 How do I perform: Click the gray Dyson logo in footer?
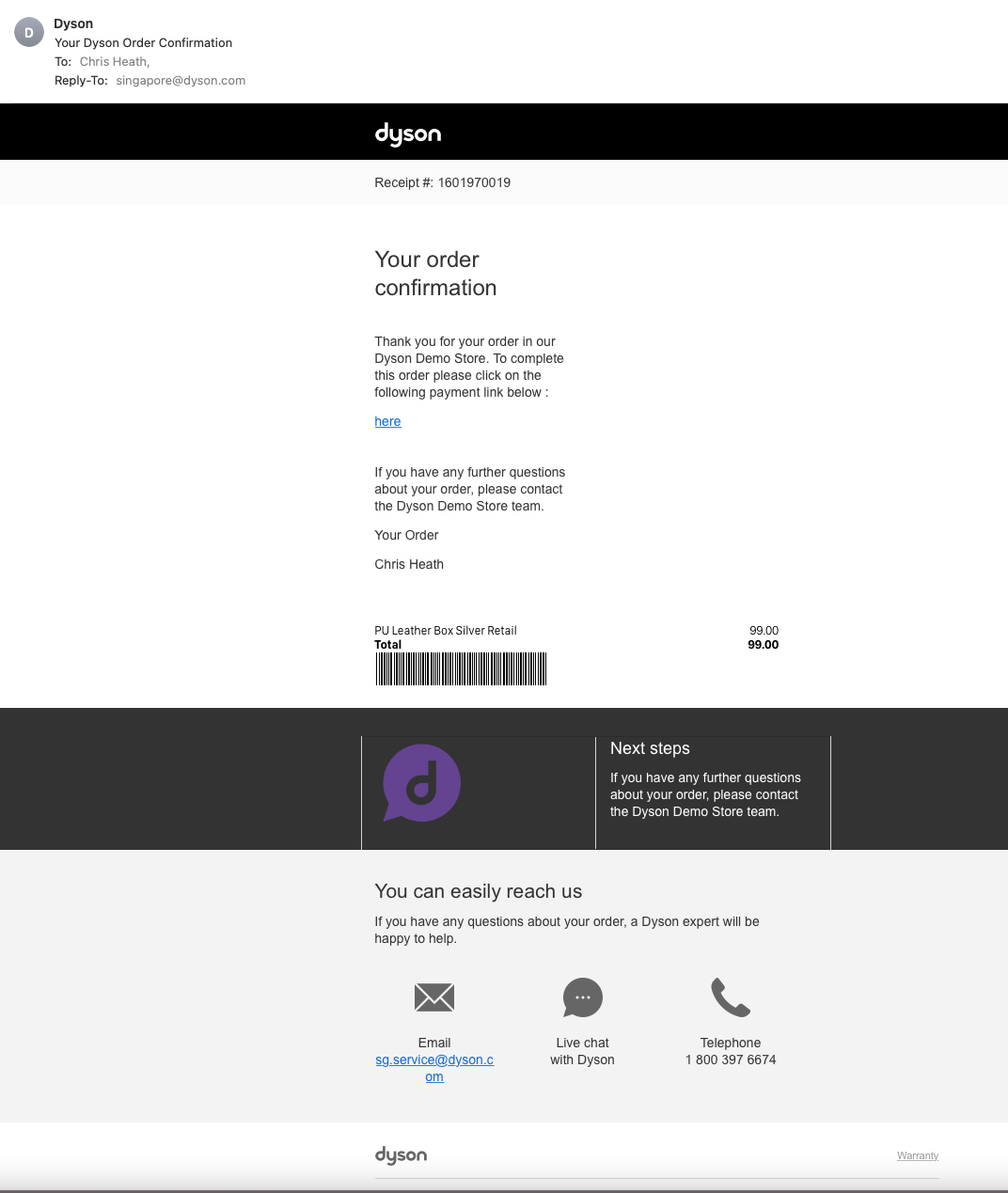[401, 1155]
